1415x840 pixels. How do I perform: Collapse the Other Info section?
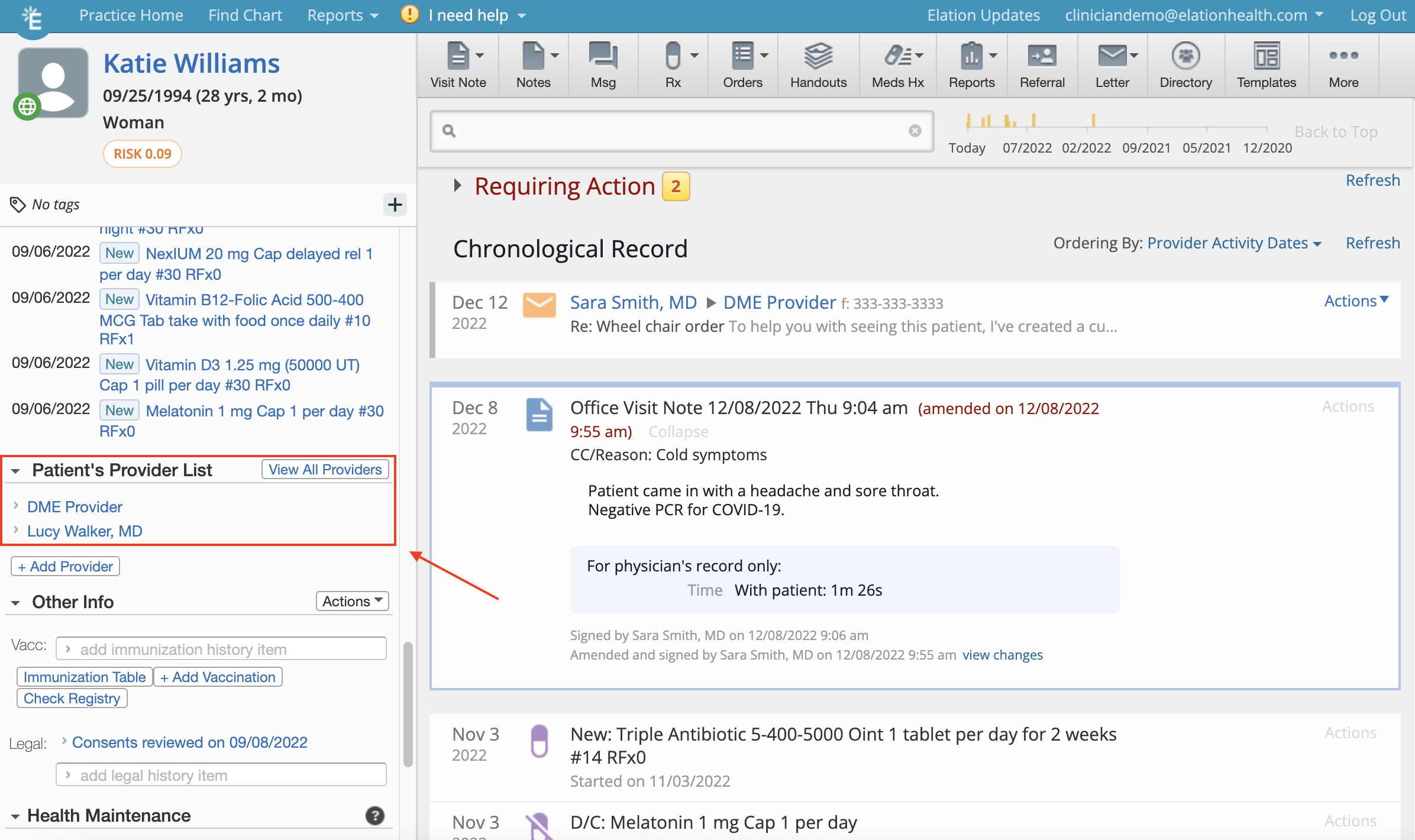click(x=15, y=602)
